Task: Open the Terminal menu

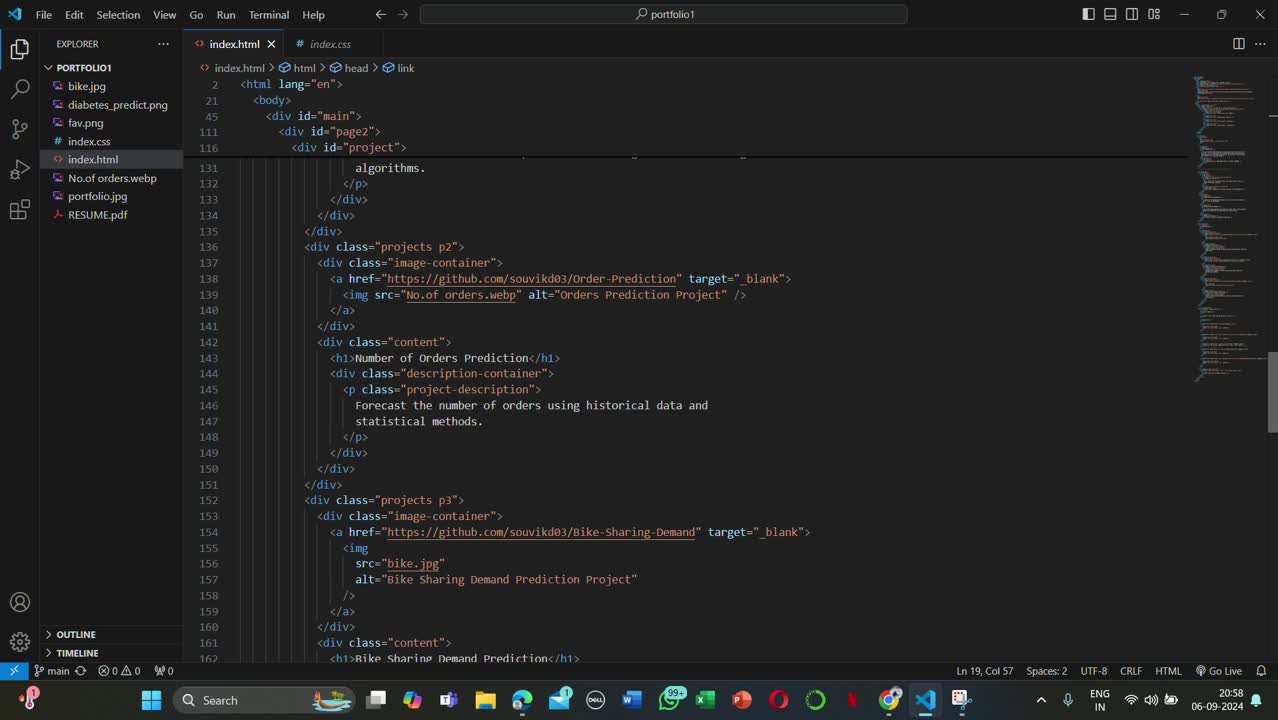Action: 268,15
